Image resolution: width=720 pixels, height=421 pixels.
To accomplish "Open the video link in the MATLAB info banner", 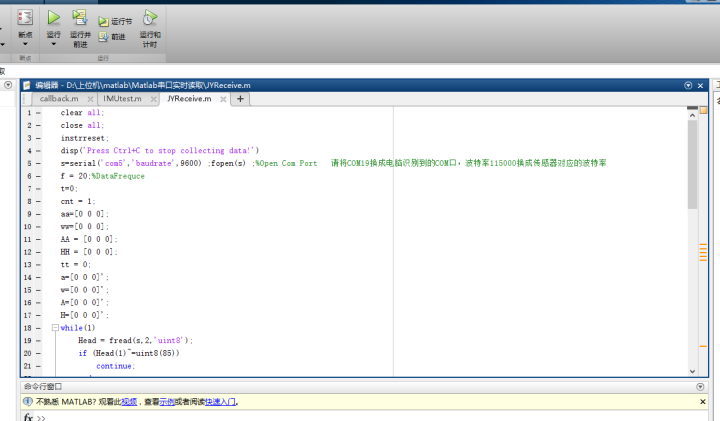I will coord(129,402).
